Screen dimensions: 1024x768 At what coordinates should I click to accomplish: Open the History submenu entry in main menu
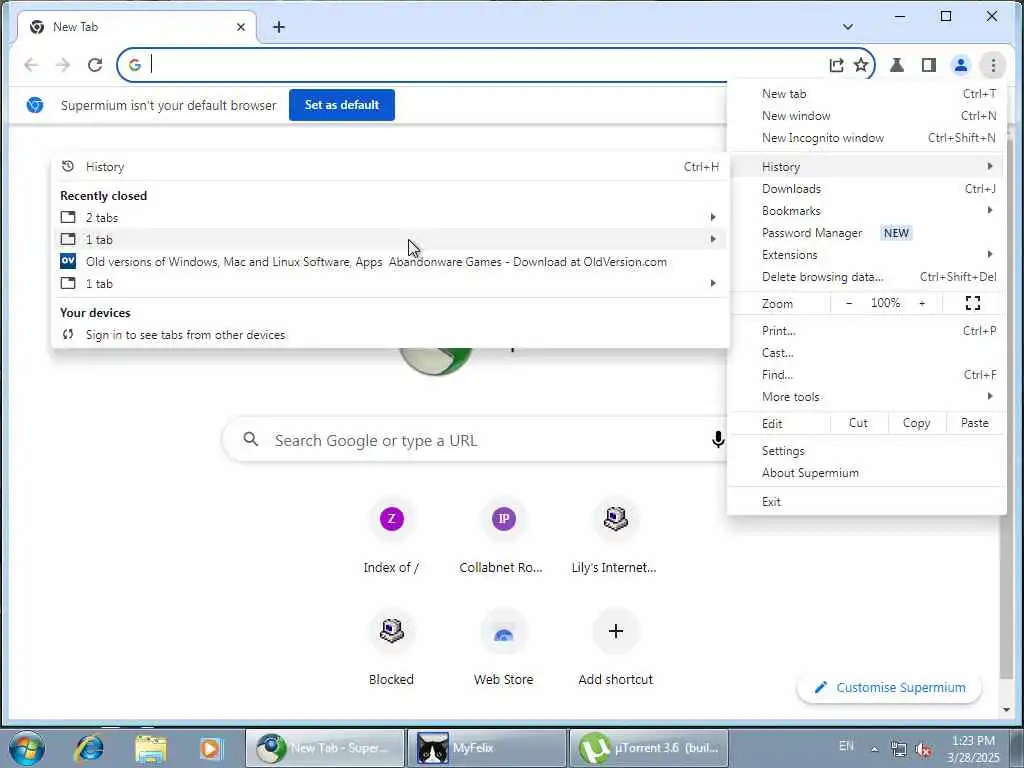[867, 167]
